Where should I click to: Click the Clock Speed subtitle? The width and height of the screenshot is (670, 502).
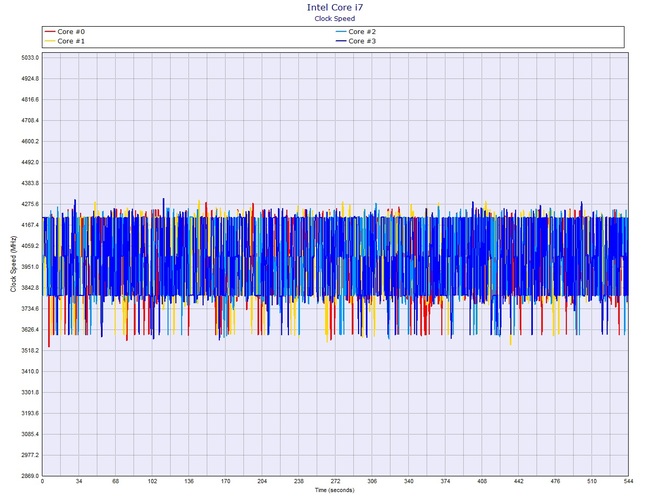tap(335, 18)
